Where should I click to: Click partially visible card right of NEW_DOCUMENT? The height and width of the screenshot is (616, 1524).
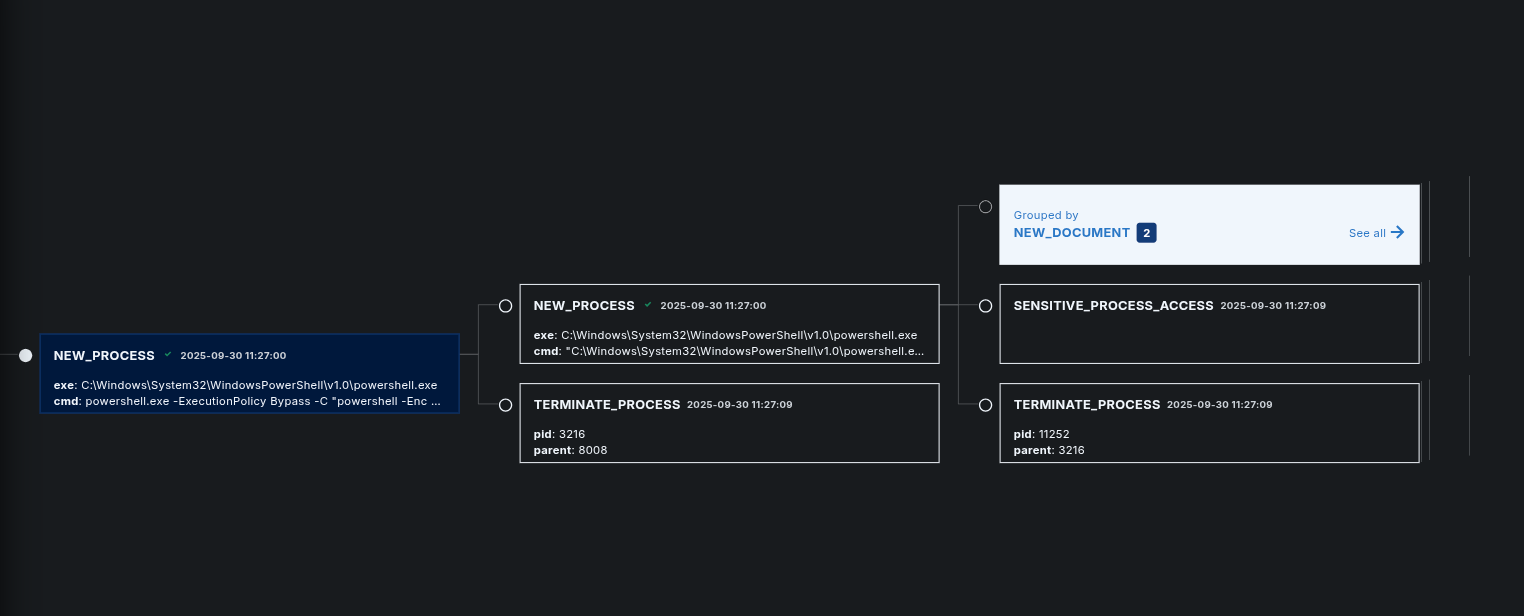(1449, 220)
